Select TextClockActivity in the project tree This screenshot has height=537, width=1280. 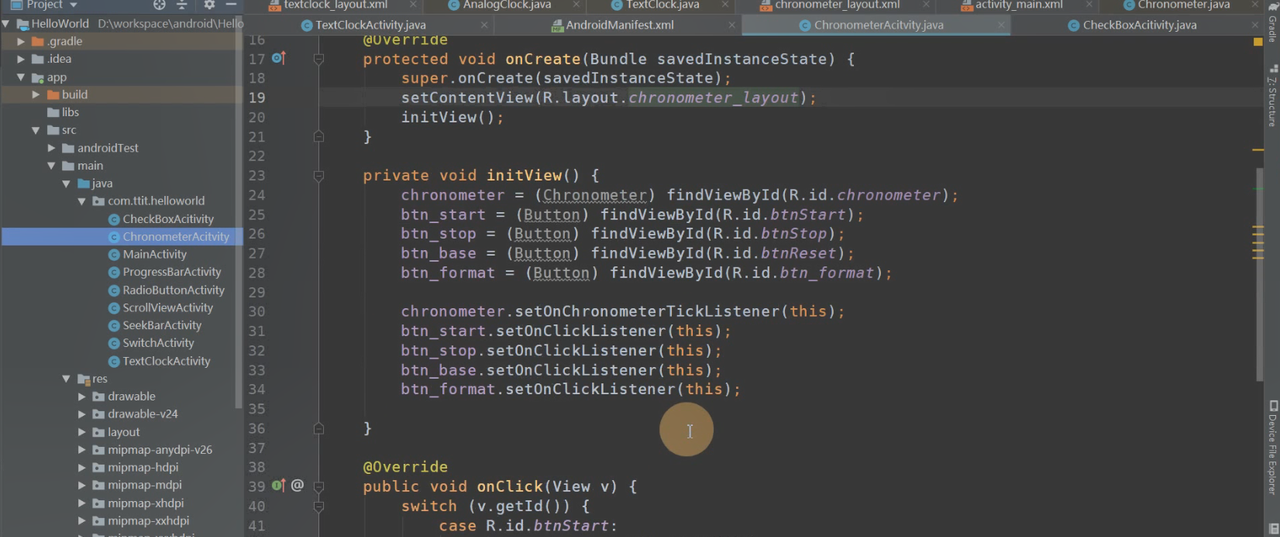[166, 361]
